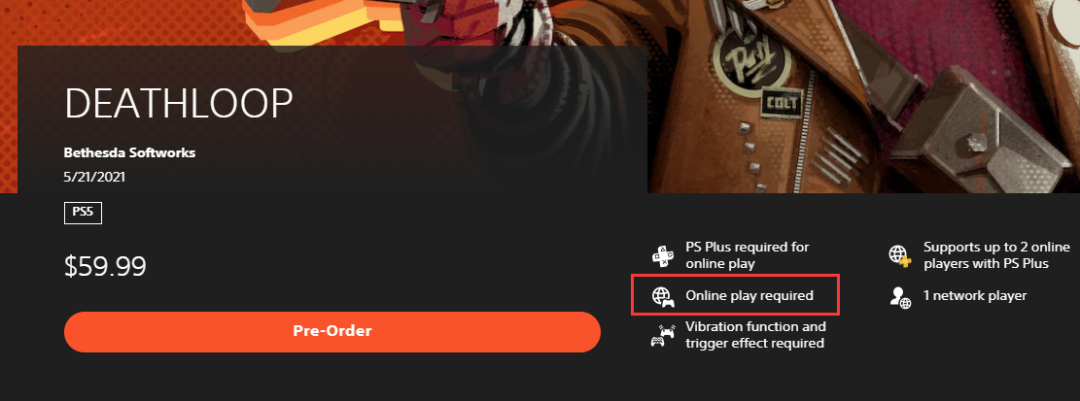Click "Supports up to 2 online players" text

point(997,255)
